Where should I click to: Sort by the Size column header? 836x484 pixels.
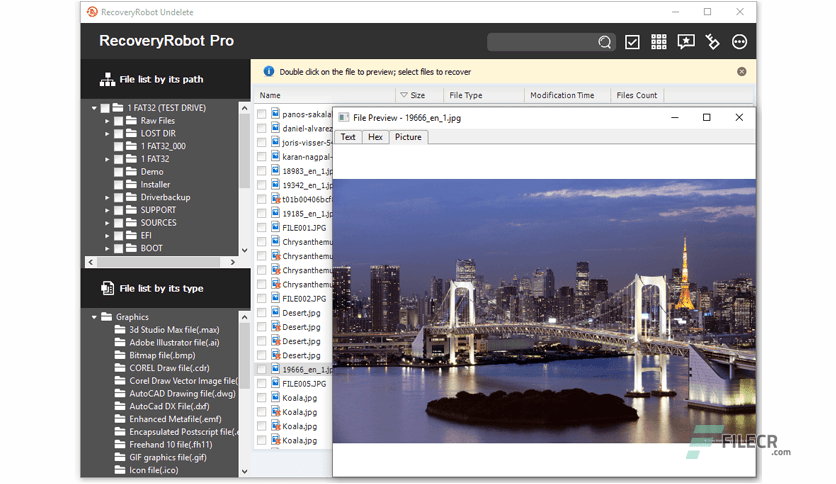419,95
